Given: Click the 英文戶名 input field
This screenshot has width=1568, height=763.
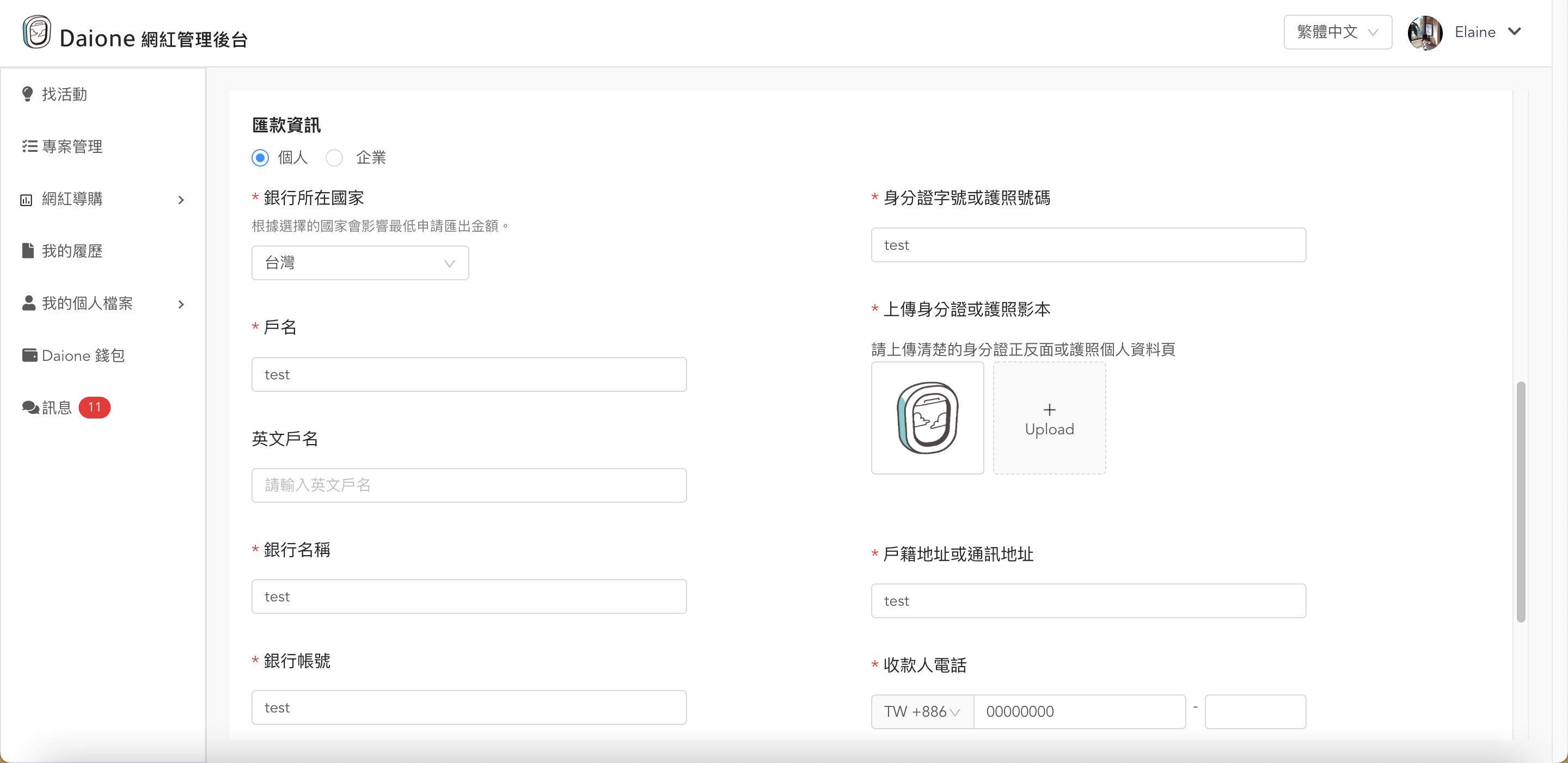Looking at the screenshot, I should coord(469,485).
